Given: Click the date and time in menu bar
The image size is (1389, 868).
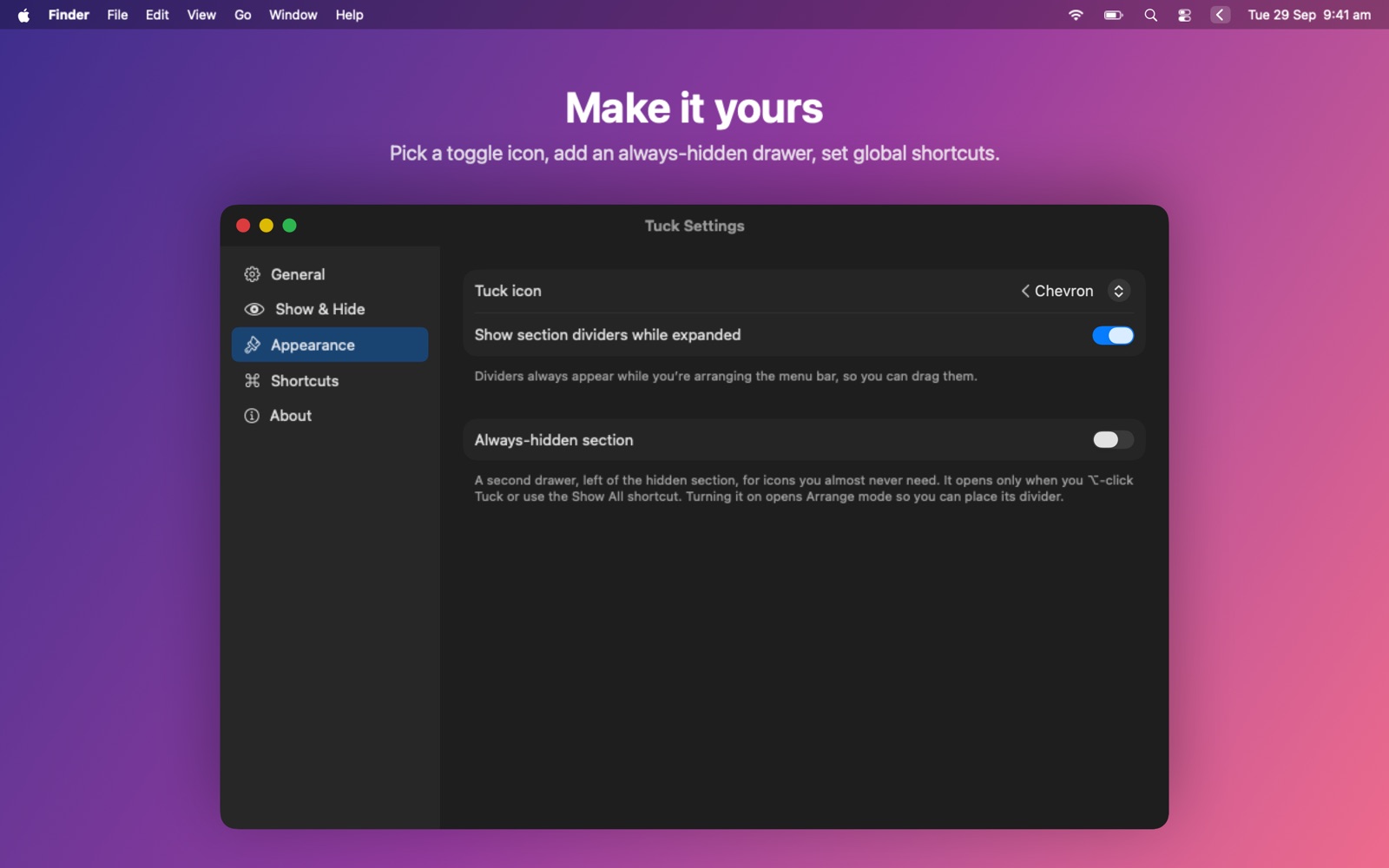Looking at the screenshot, I should (x=1309, y=15).
